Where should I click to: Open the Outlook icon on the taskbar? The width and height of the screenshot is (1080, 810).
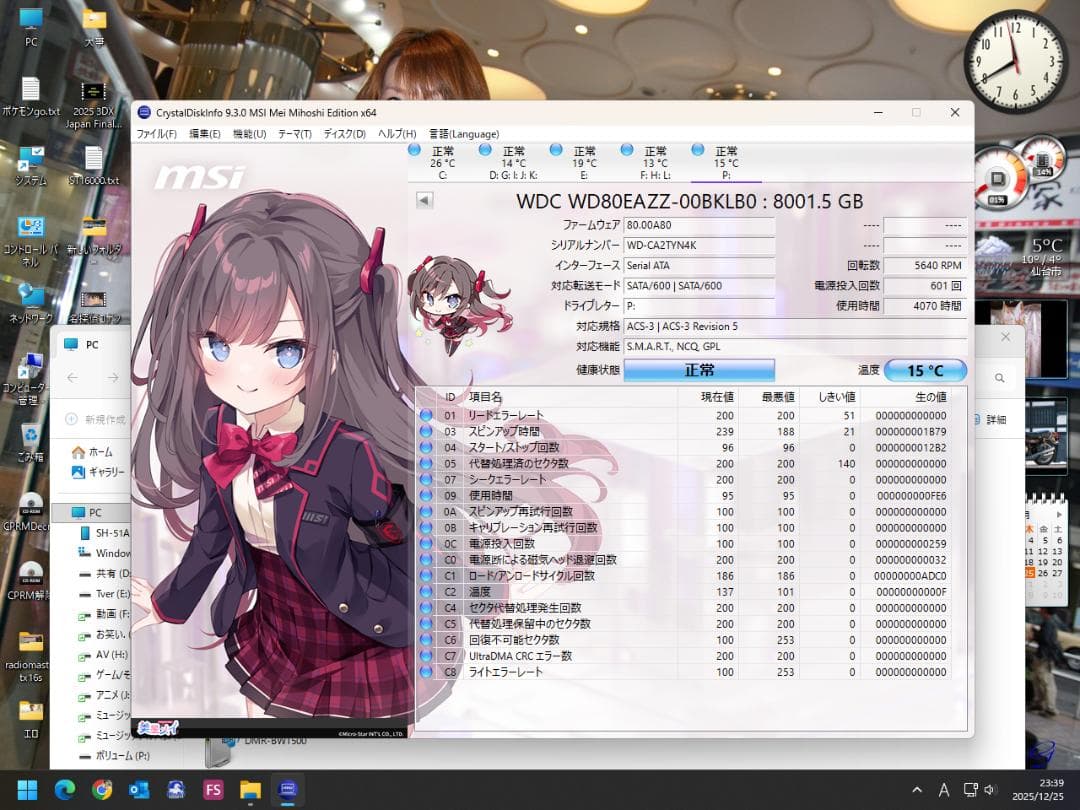[138, 790]
